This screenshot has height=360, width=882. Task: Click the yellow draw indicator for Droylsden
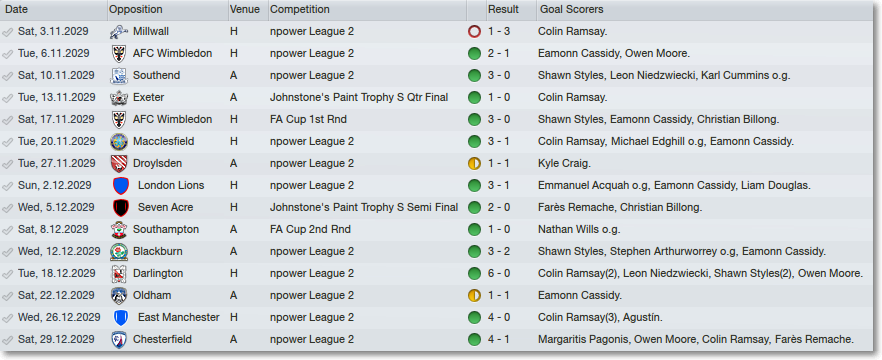474,164
